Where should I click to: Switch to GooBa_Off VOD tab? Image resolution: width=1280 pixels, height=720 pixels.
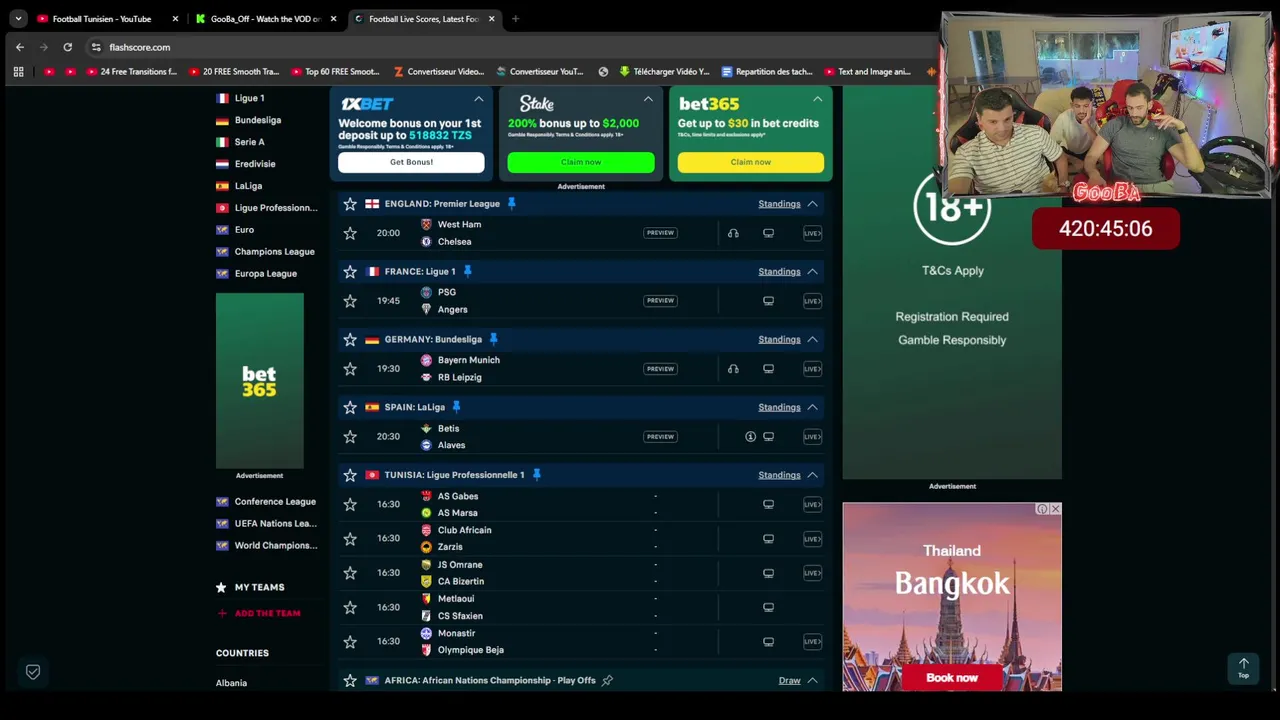point(265,18)
